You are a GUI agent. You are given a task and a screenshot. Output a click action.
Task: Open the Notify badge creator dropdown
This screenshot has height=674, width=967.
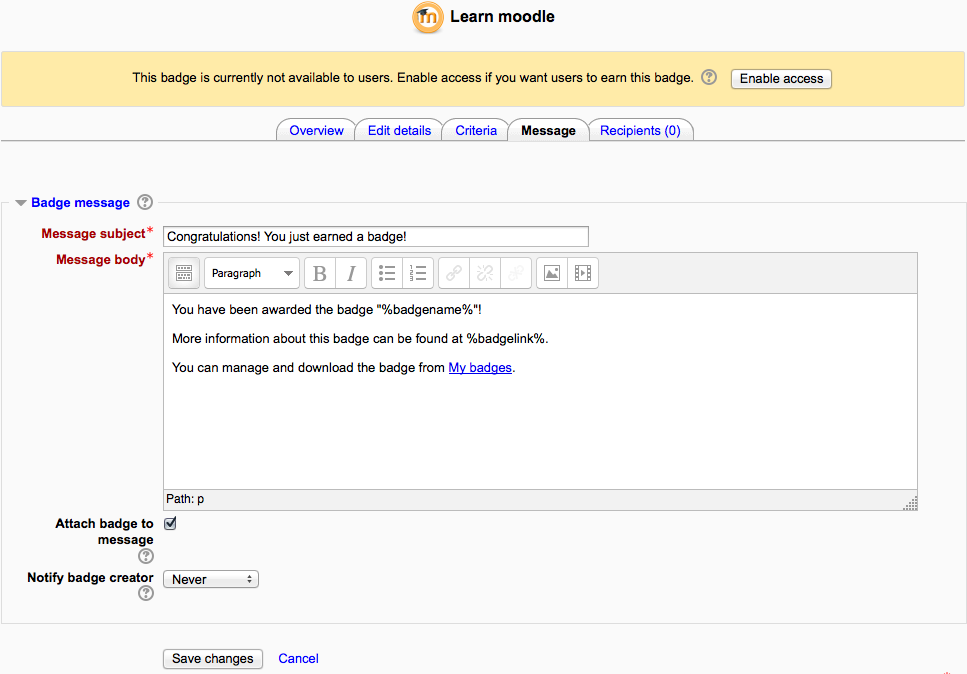click(211, 579)
